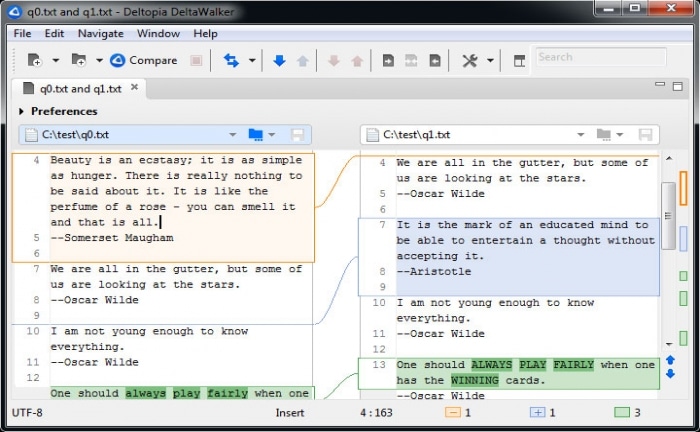
Task: Open the tools wrench icon
Action: coord(469,60)
